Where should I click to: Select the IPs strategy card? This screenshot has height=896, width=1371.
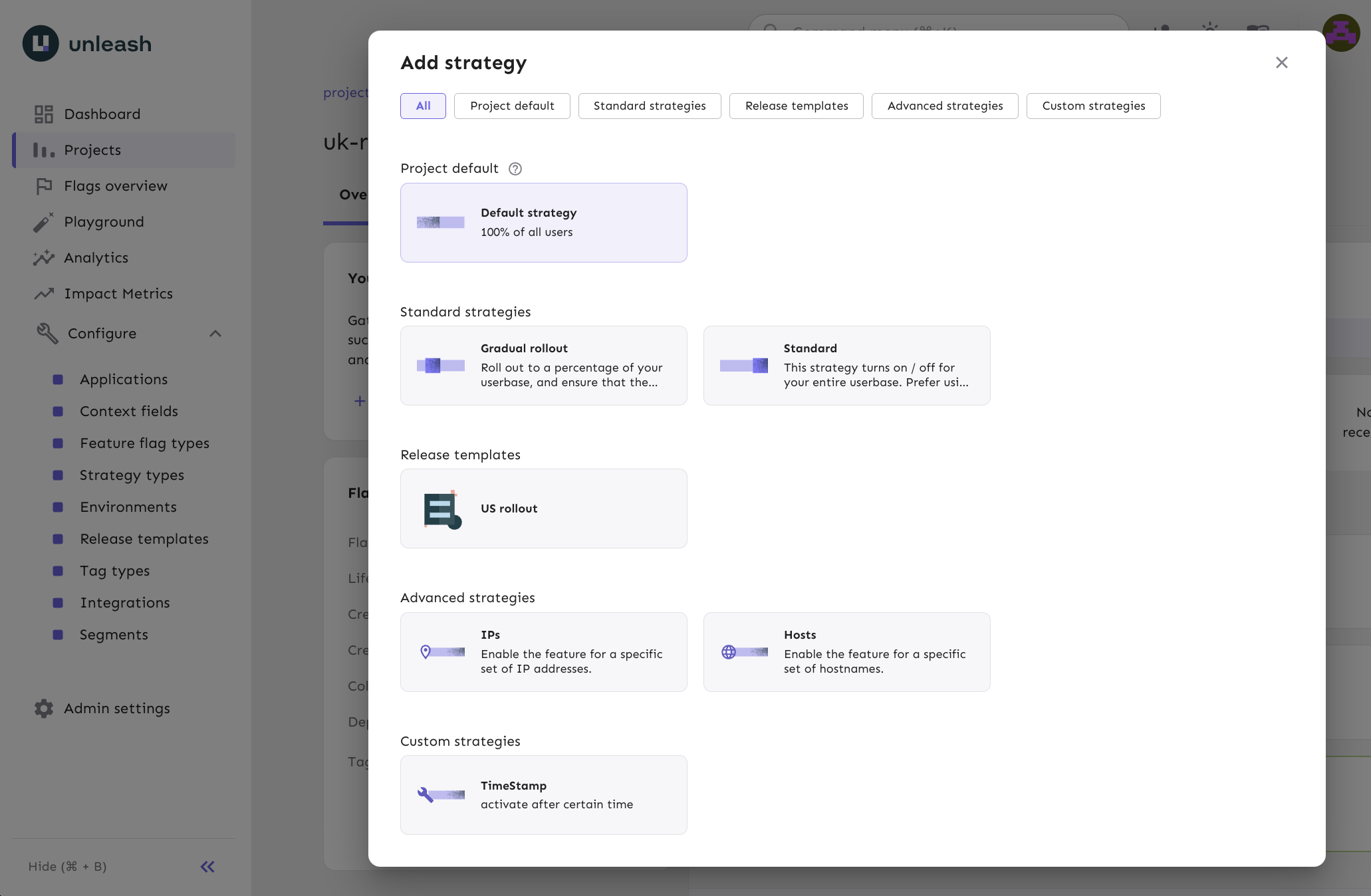click(x=543, y=652)
